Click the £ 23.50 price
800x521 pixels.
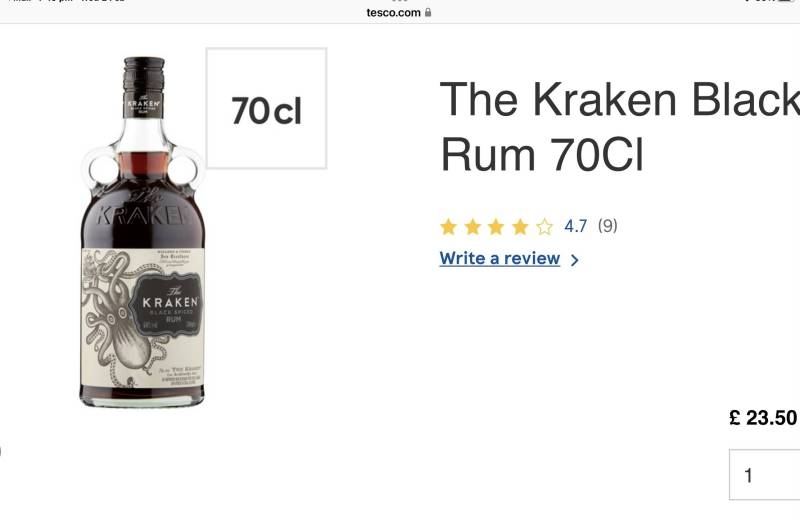tap(763, 418)
